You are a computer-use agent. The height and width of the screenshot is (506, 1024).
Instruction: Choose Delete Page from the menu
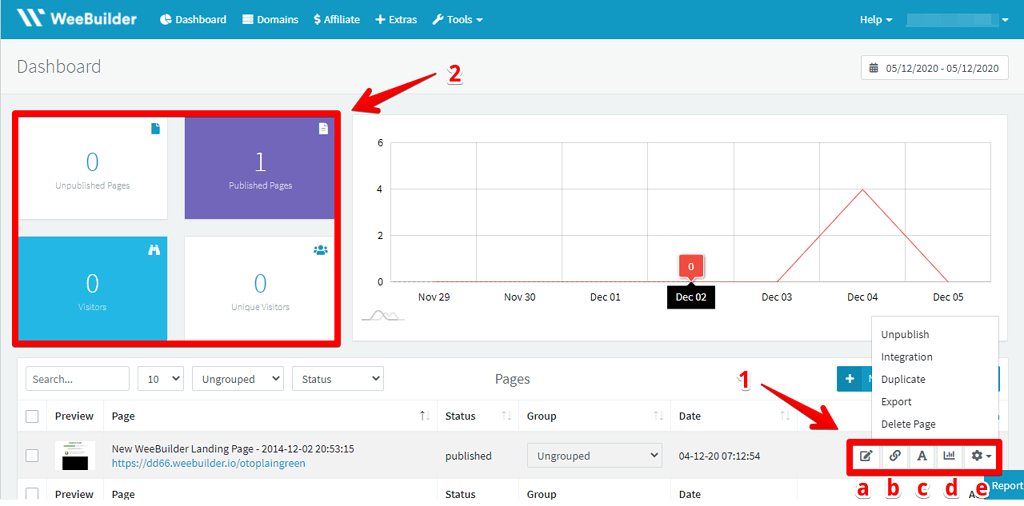point(908,424)
